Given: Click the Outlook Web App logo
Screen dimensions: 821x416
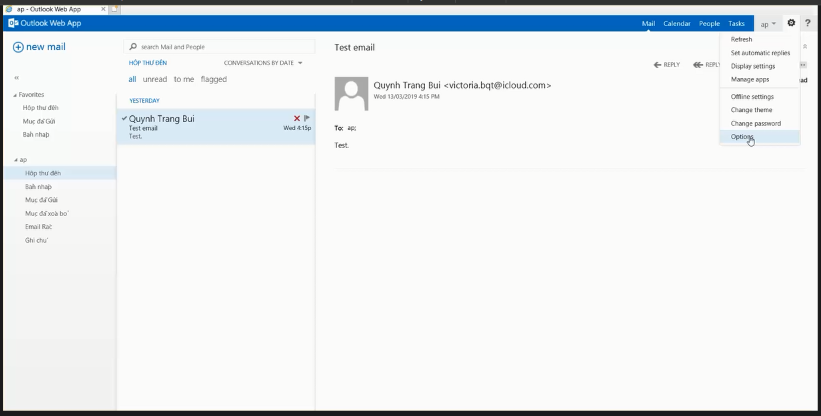Looking at the screenshot, I should pos(13,23).
